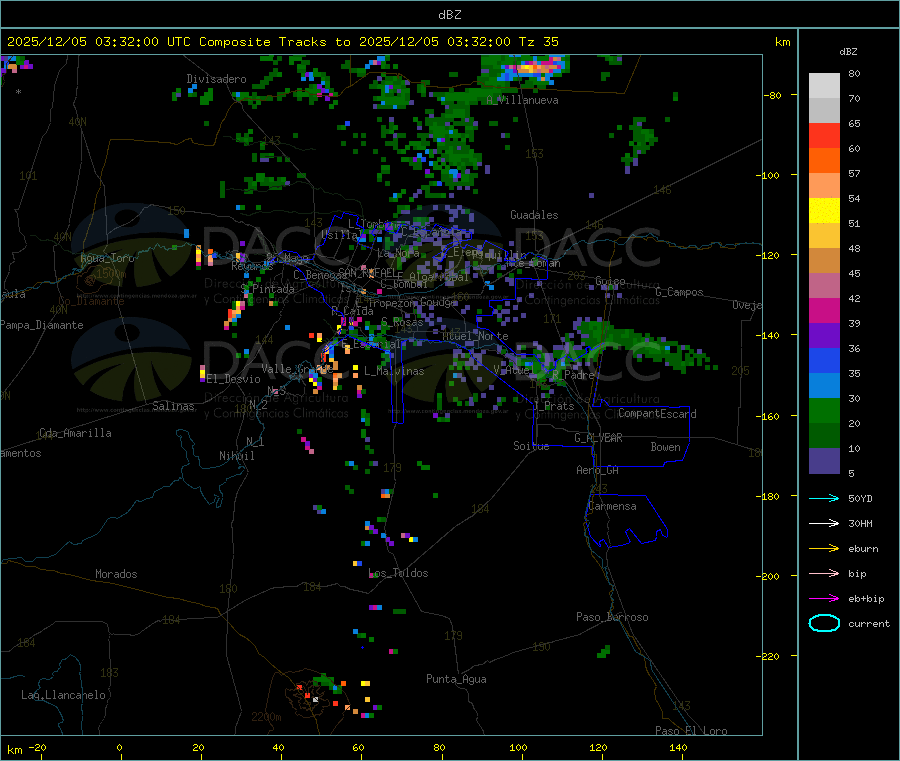Click the composite tracks timestamp header text

[x=282, y=42]
